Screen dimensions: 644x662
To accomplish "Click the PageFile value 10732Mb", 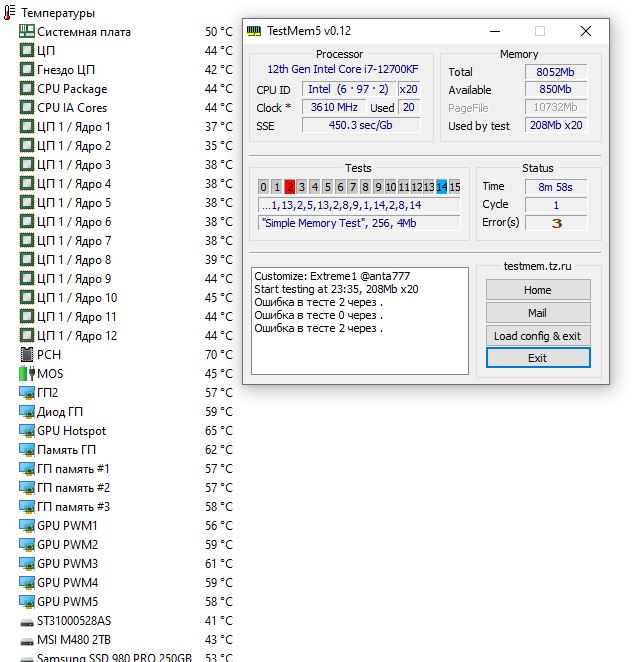I will coord(556,107).
